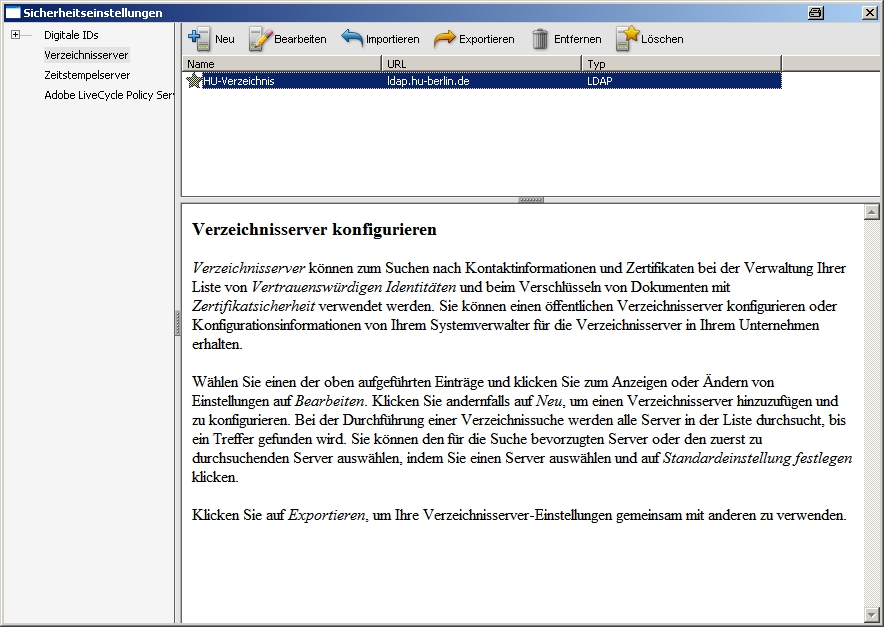This screenshot has height=627, width=884.
Task: Open Zeitstempelserver in the left panel
Action: tap(87, 75)
